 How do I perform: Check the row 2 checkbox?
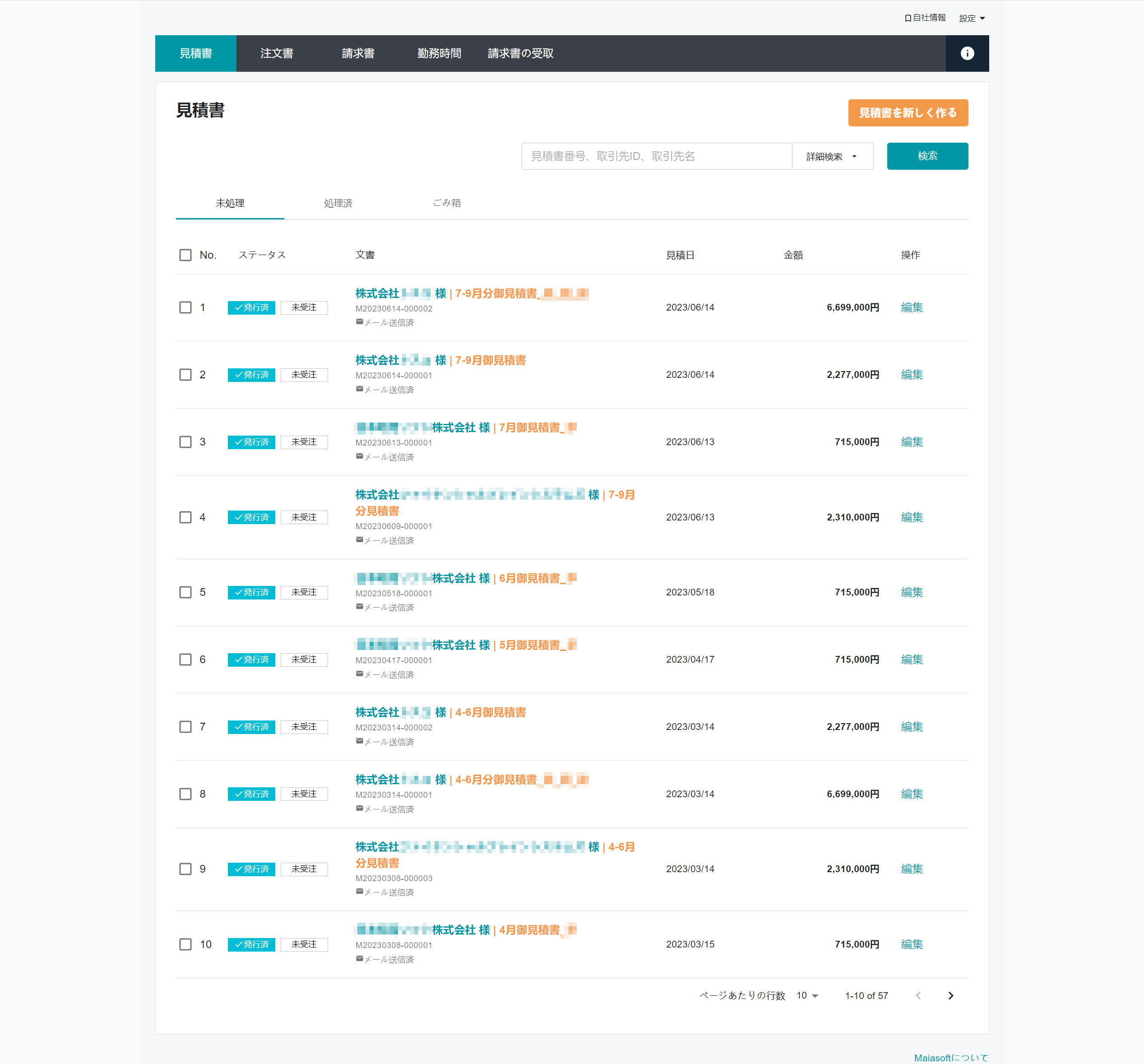(185, 375)
